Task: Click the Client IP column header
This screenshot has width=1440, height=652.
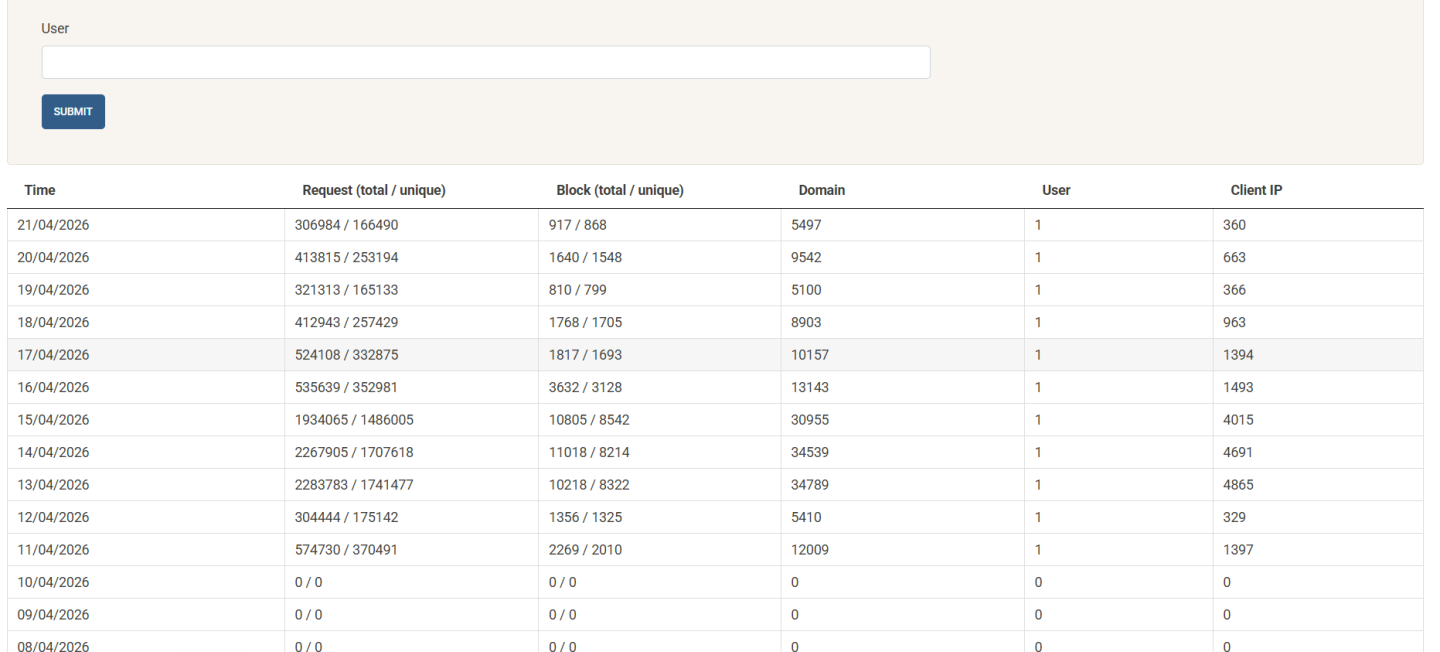Action: pos(1256,190)
